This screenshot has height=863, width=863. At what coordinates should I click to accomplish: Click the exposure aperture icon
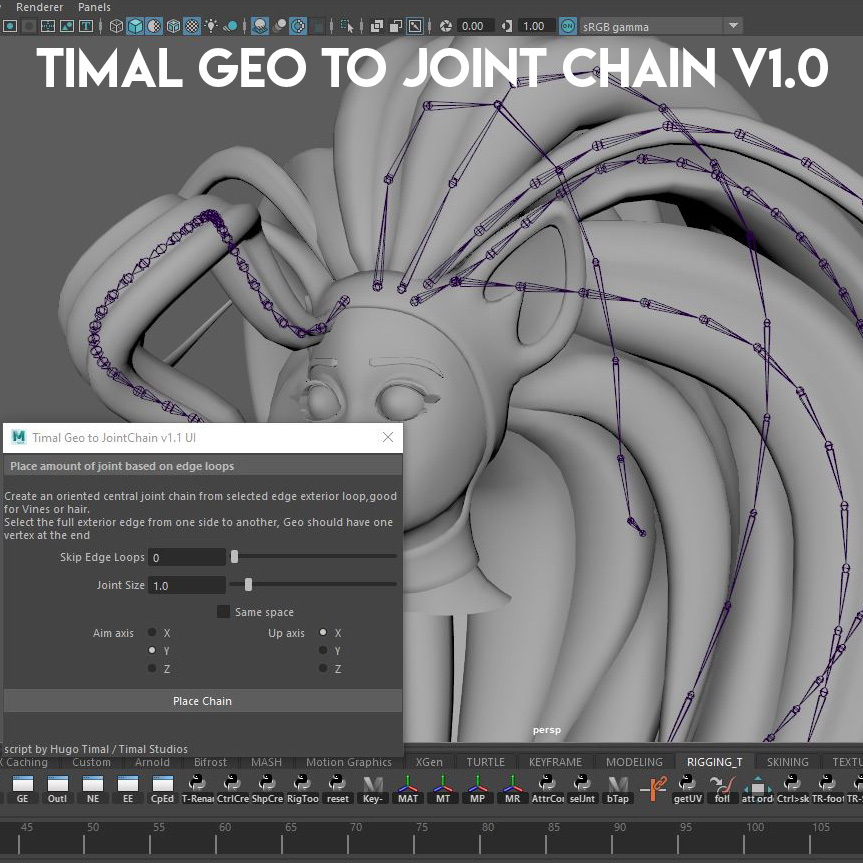tap(446, 26)
